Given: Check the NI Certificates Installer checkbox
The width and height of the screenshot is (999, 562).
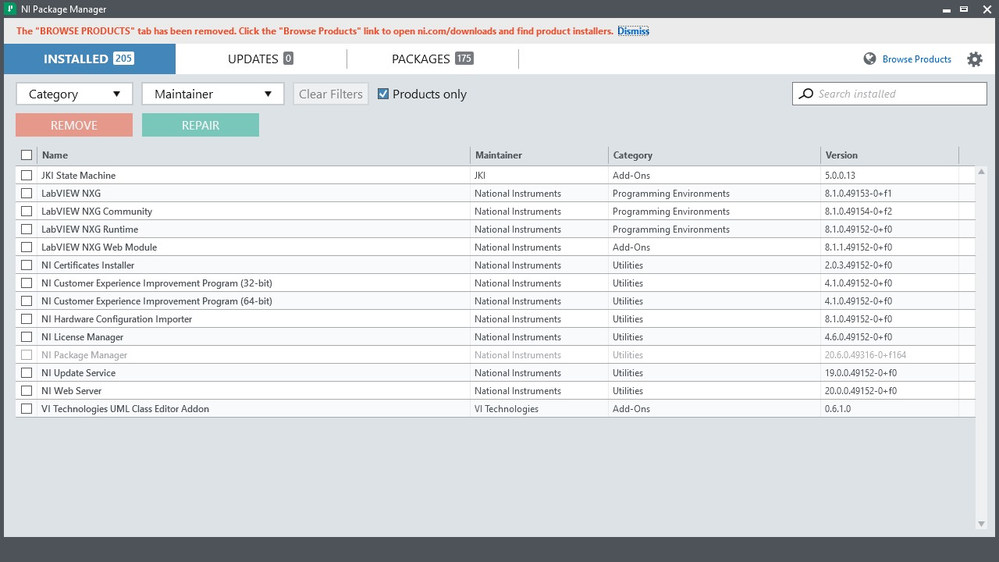Looking at the screenshot, I should (x=26, y=265).
